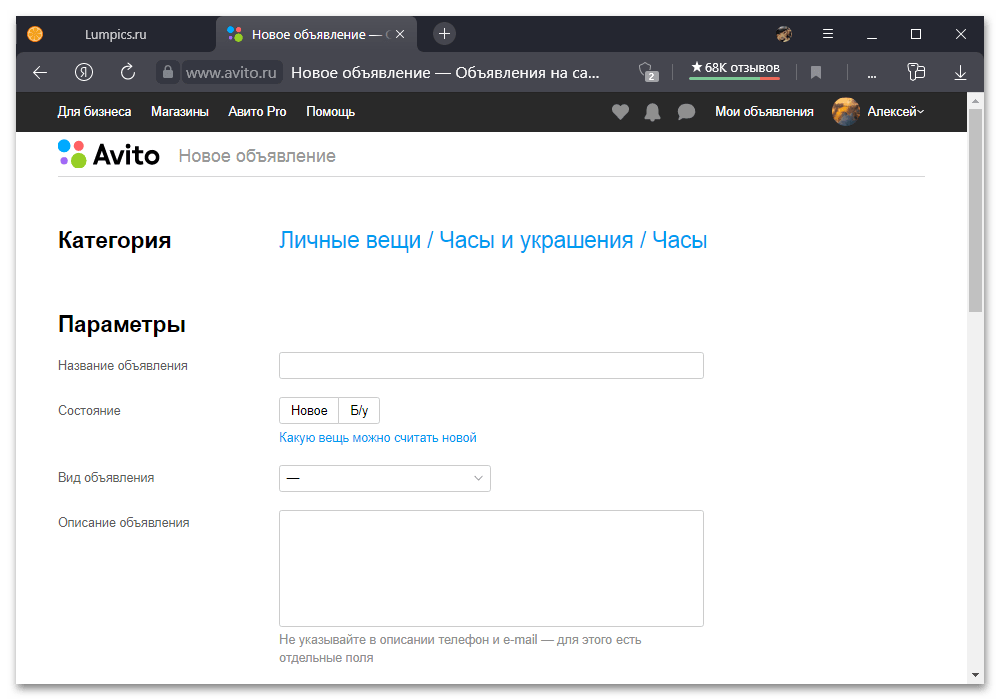The width and height of the screenshot is (1000, 700).
Task: Click the 'Название объявления' input field
Action: point(491,366)
